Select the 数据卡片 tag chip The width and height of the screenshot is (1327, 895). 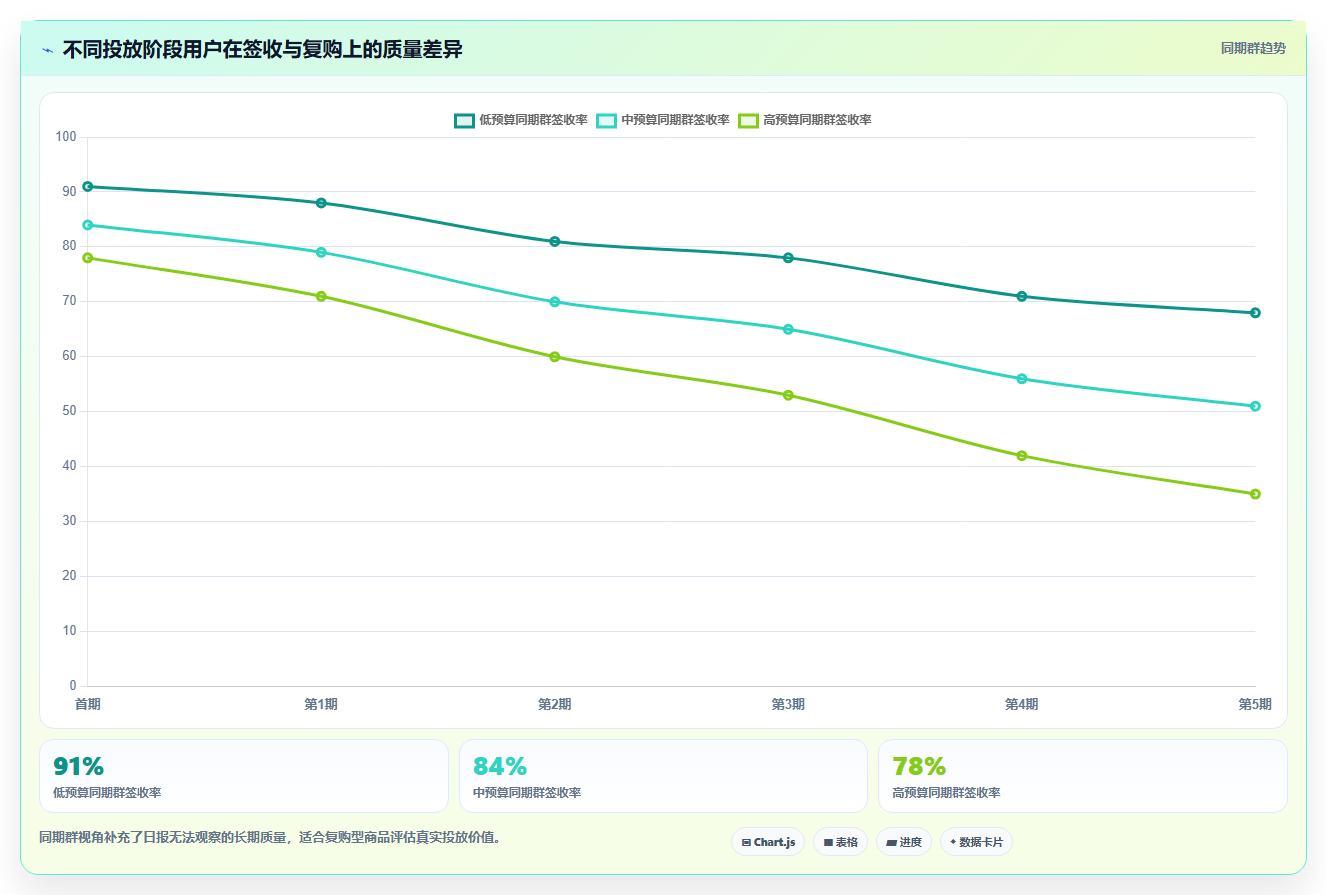(976, 842)
